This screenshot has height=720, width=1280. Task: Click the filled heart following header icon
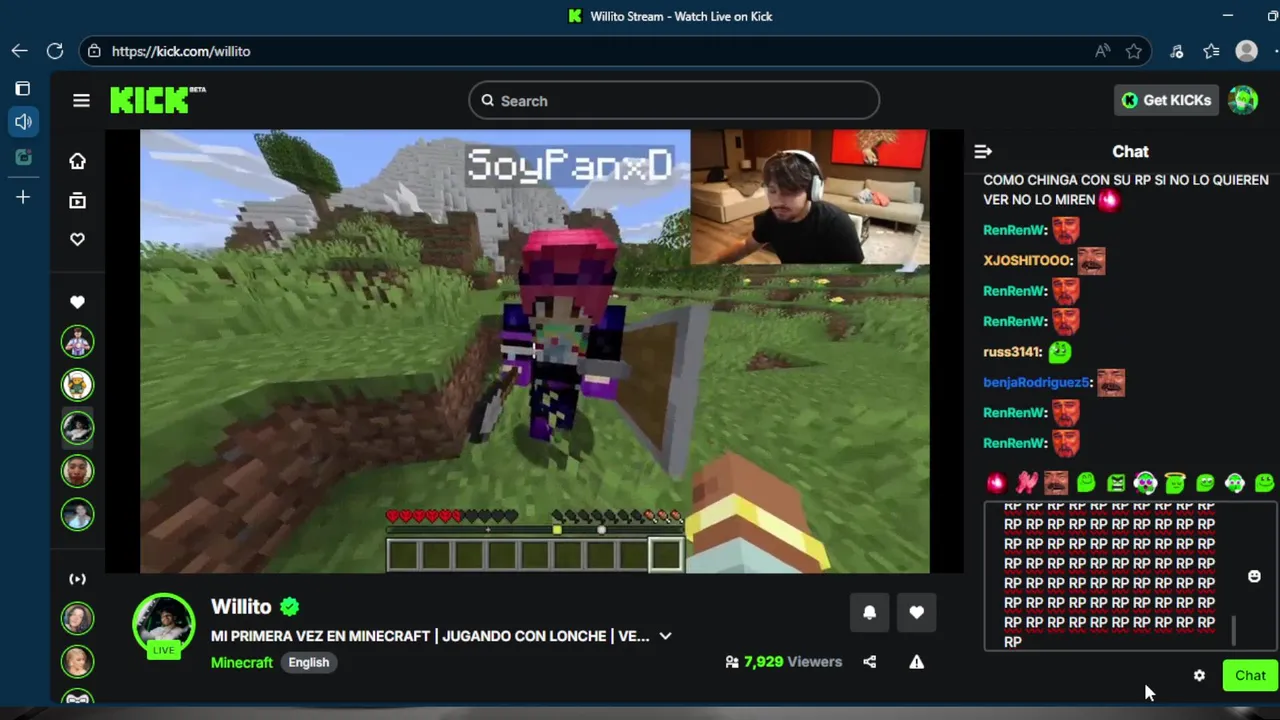click(77, 302)
